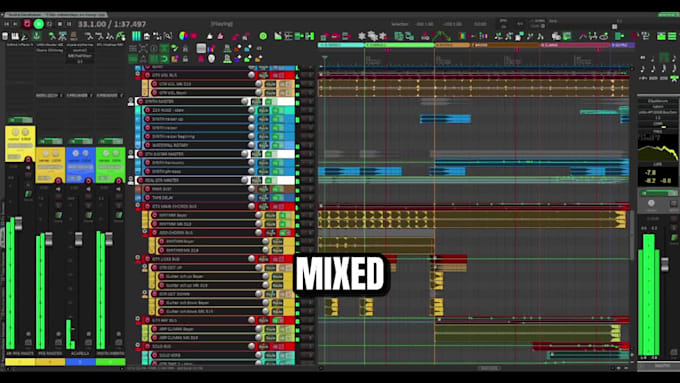Select the pink region marker in ruler
Viewport: 680px width, 383px height.
coord(575,45)
